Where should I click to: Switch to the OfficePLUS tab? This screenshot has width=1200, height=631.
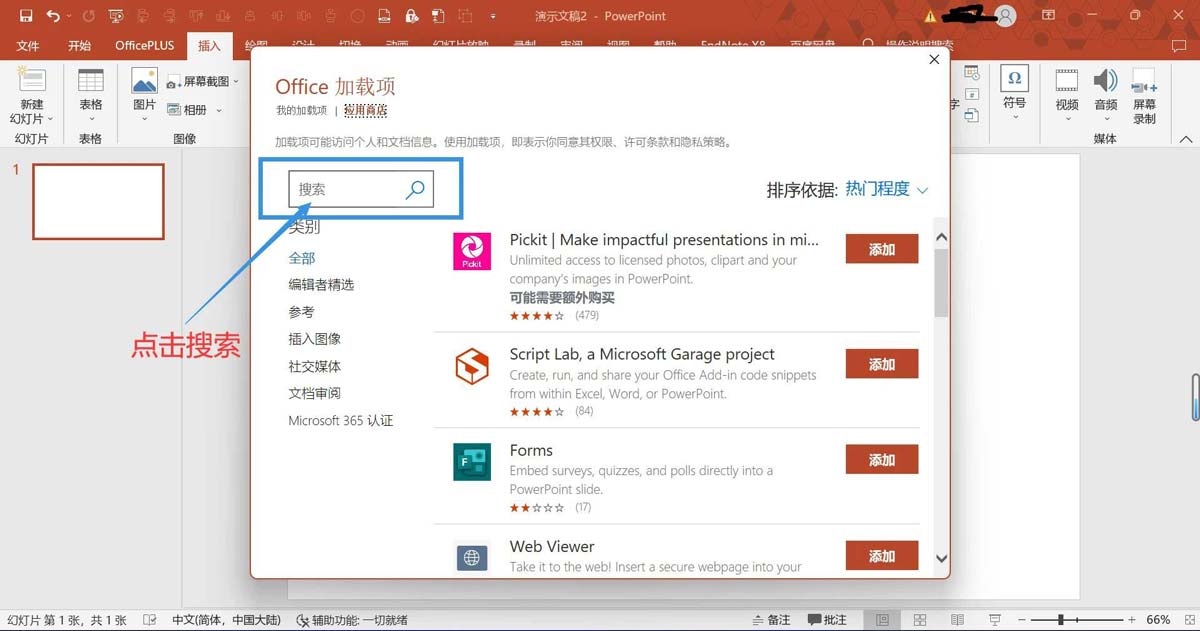(x=145, y=46)
